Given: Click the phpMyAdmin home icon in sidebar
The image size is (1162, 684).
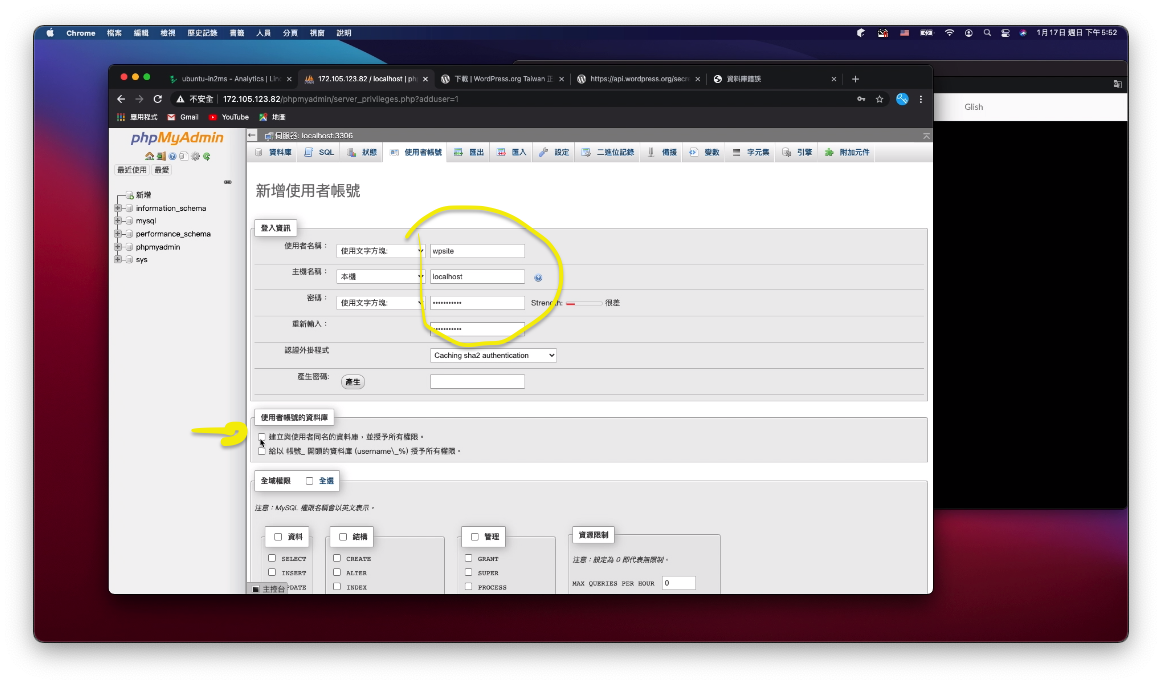Looking at the screenshot, I should pos(150,156).
